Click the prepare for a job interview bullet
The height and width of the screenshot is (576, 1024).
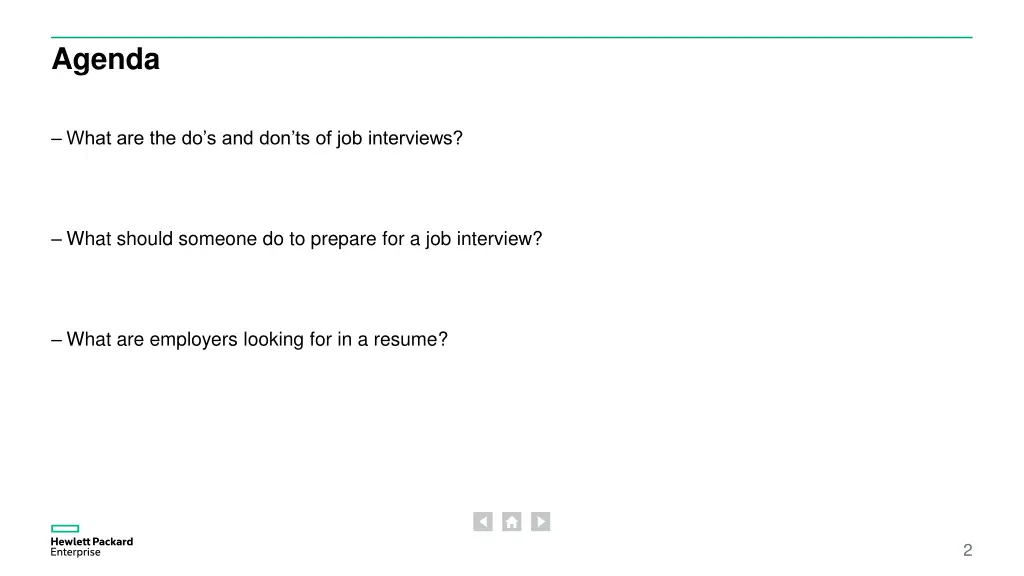296,239
